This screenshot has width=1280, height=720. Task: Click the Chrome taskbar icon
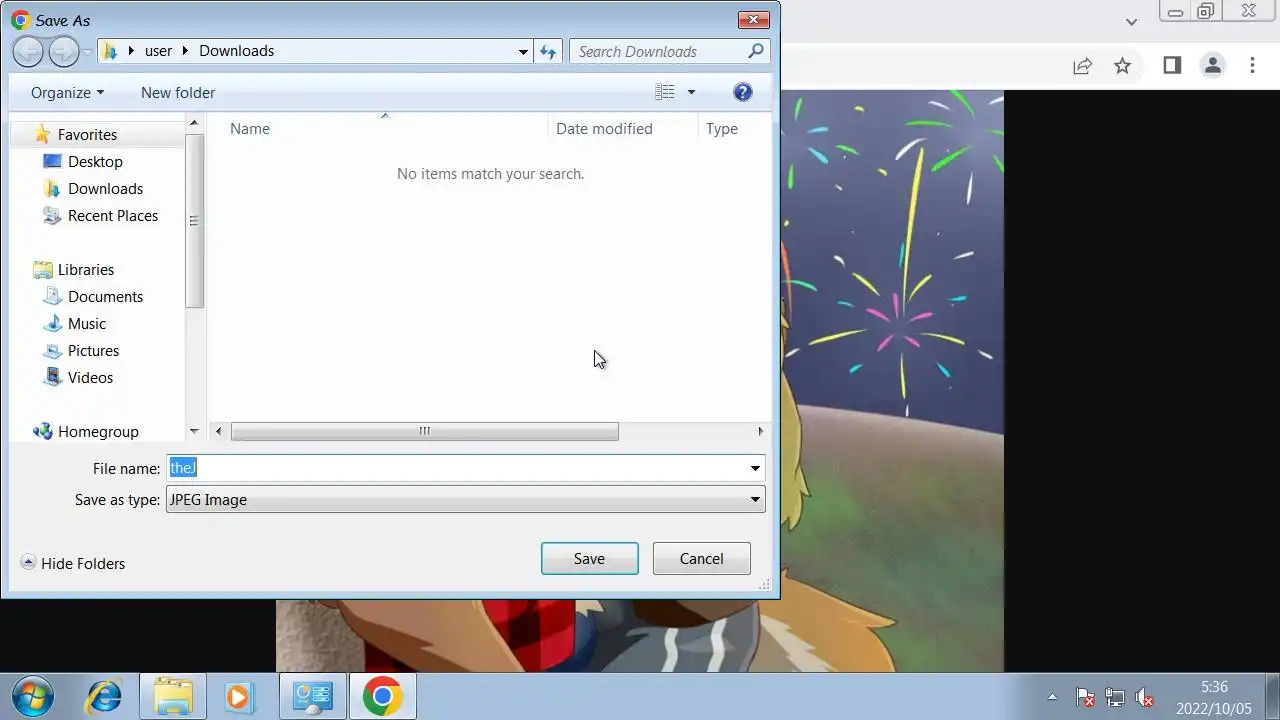[x=382, y=696]
